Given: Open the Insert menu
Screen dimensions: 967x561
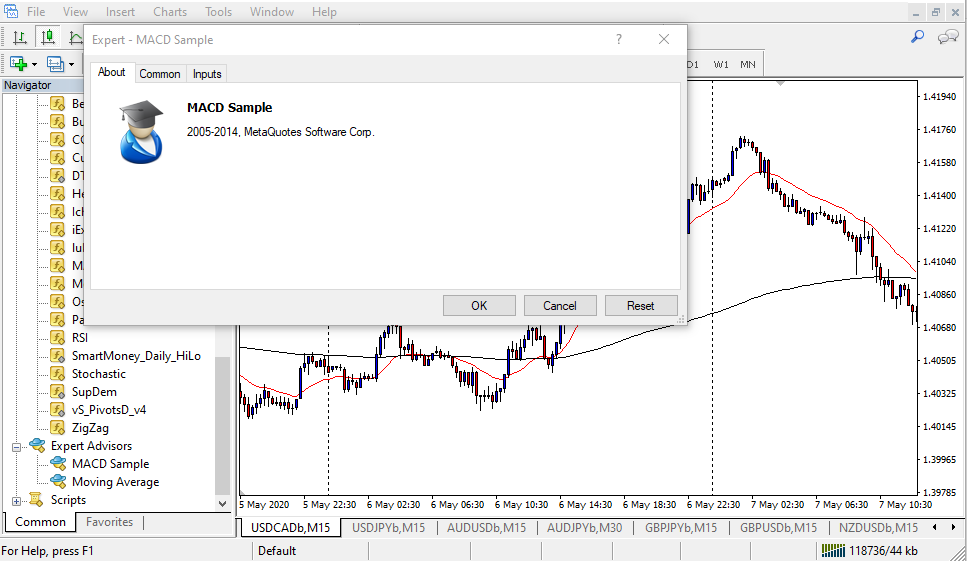Looking at the screenshot, I should click(120, 12).
